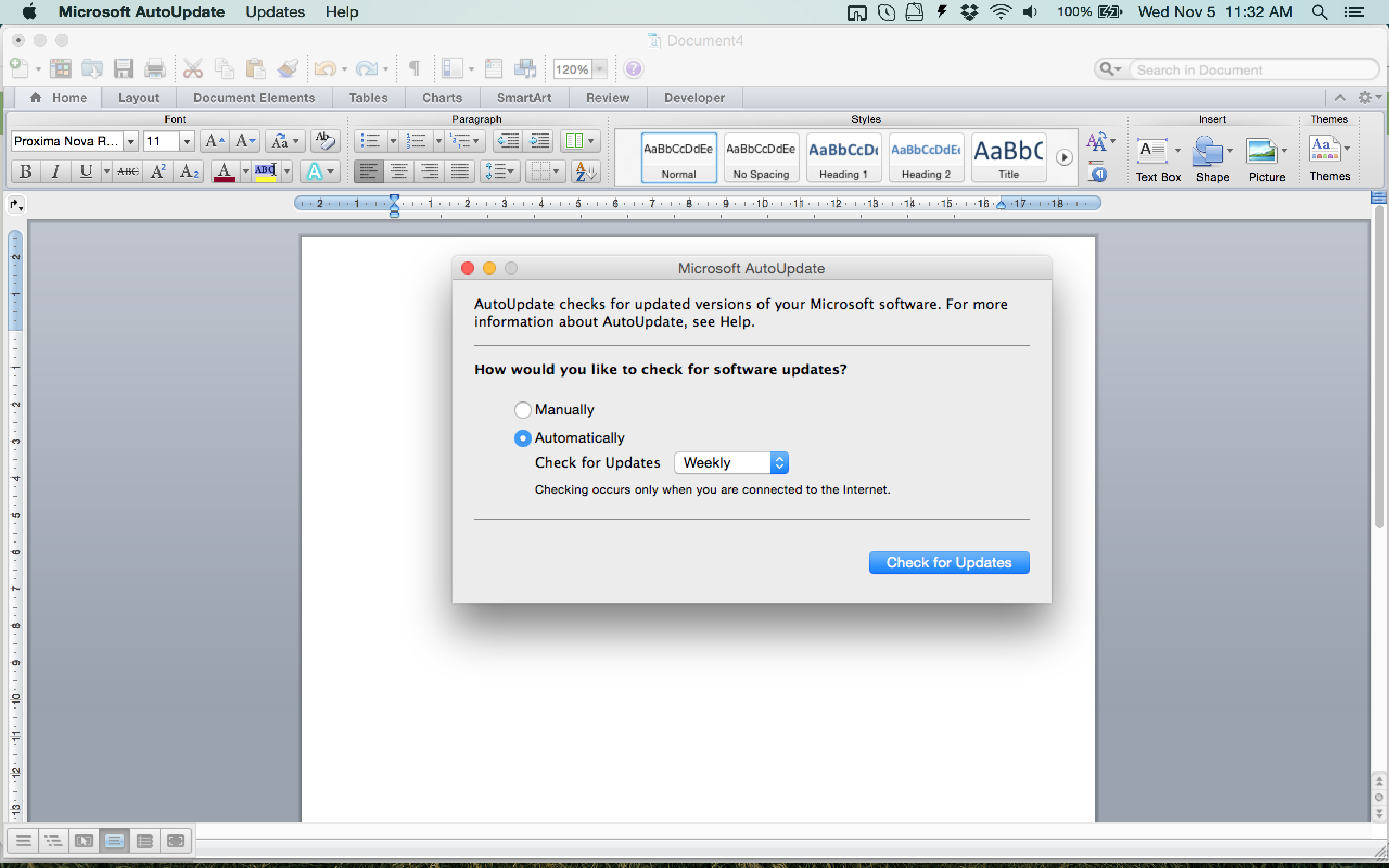Start a bulleted list

370,141
